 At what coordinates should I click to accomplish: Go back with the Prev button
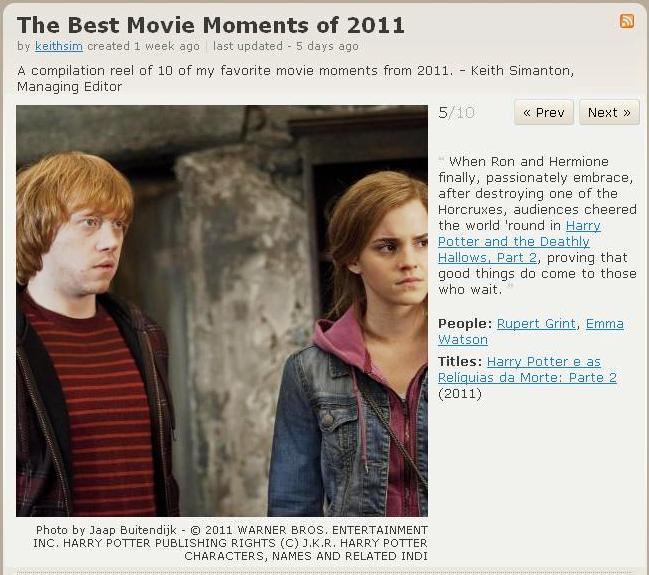pyautogui.click(x=544, y=112)
